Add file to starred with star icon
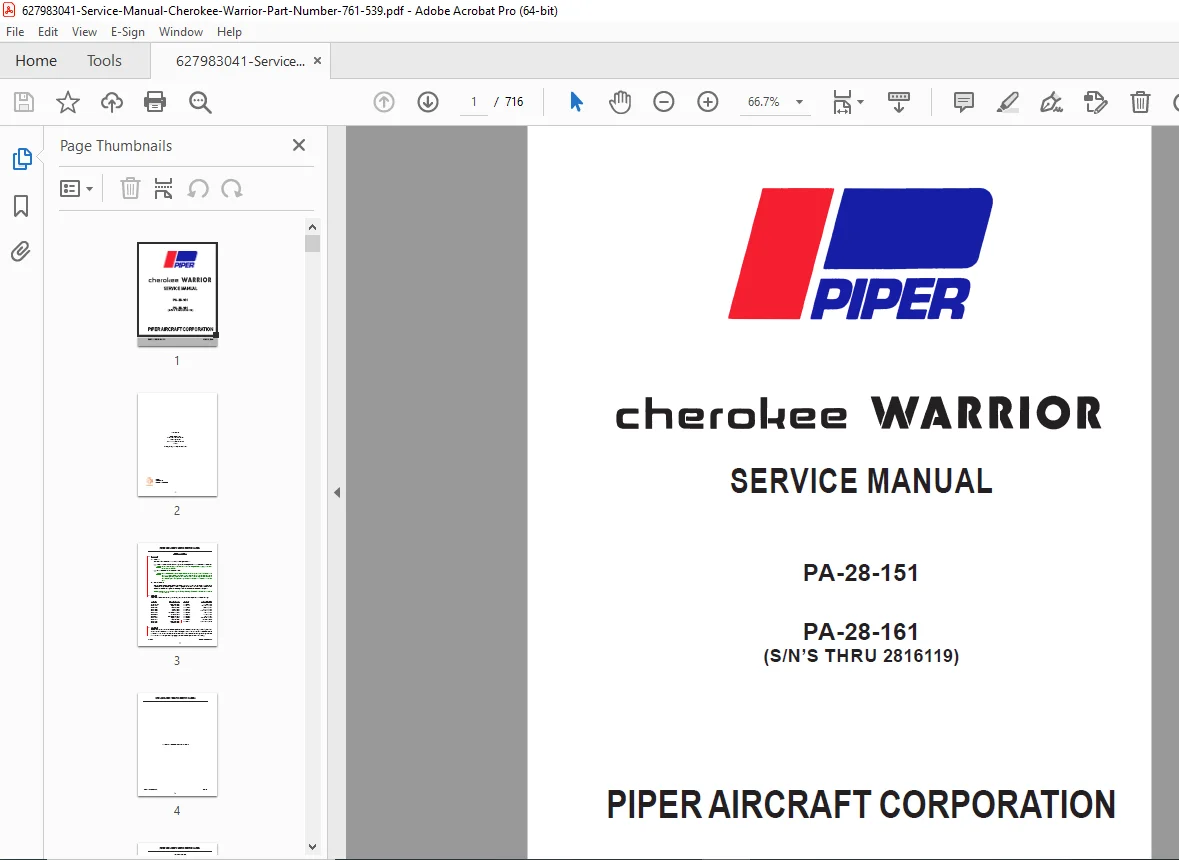This screenshot has height=860, width=1179. point(68,102)
